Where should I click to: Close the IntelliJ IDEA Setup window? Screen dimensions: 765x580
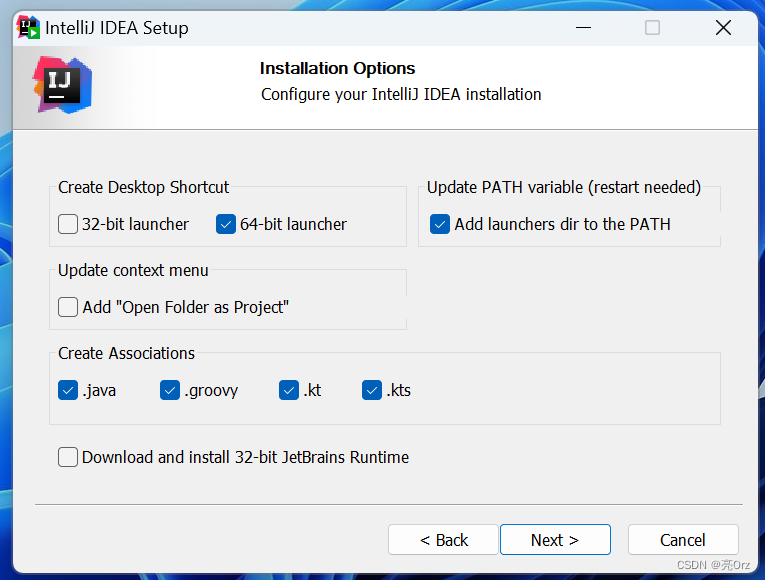(723, 27)
